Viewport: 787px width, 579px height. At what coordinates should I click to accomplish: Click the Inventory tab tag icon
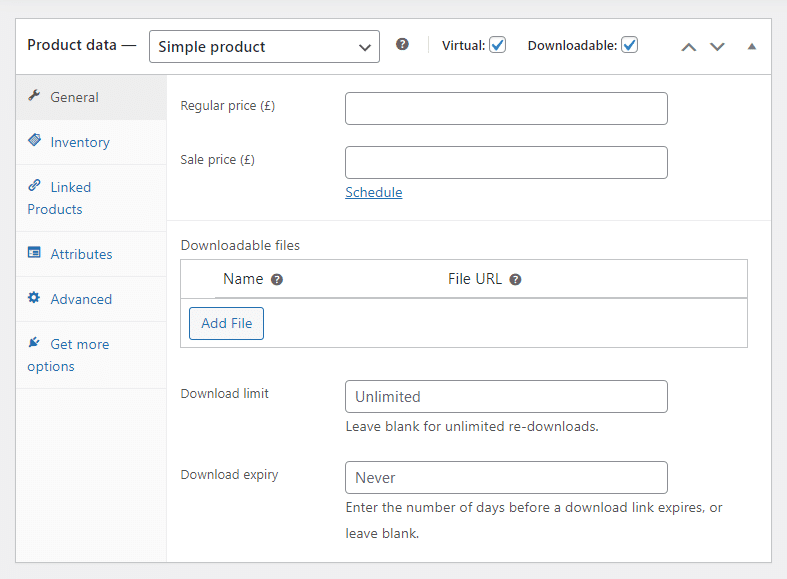[34, 140]
